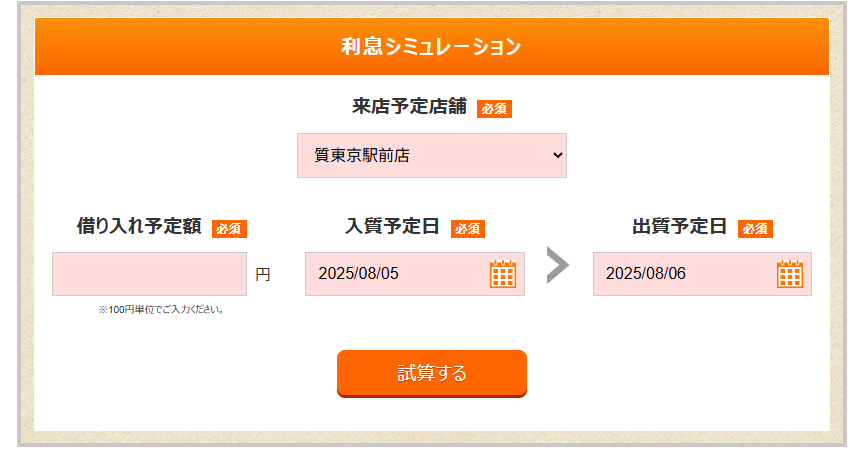The height and width of the screenshot is (449, 866).
Task: Open calendar picker for 入質予定日 field
Action: (x=503, y=274)
